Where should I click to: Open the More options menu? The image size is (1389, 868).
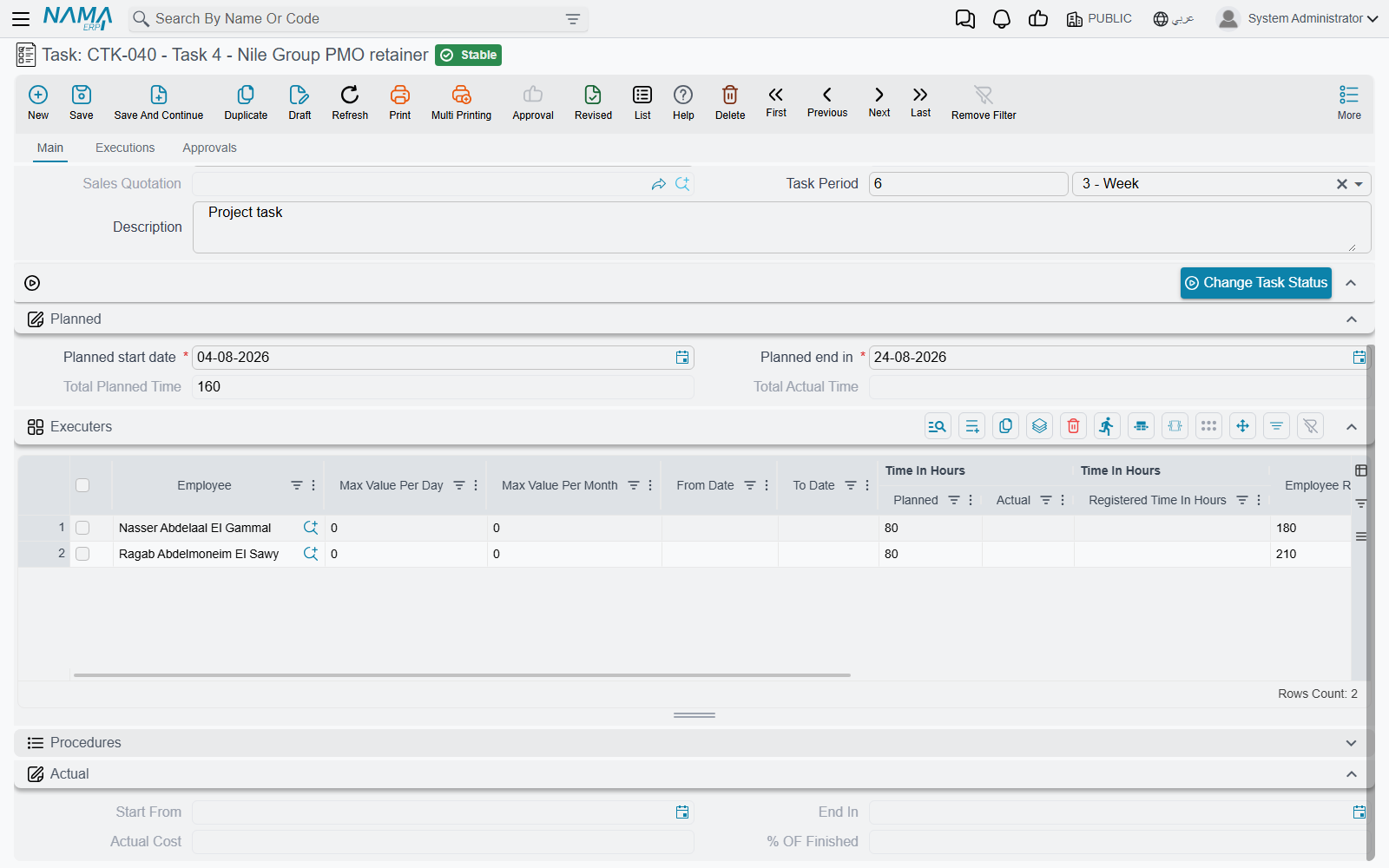tap(1349, 102)
